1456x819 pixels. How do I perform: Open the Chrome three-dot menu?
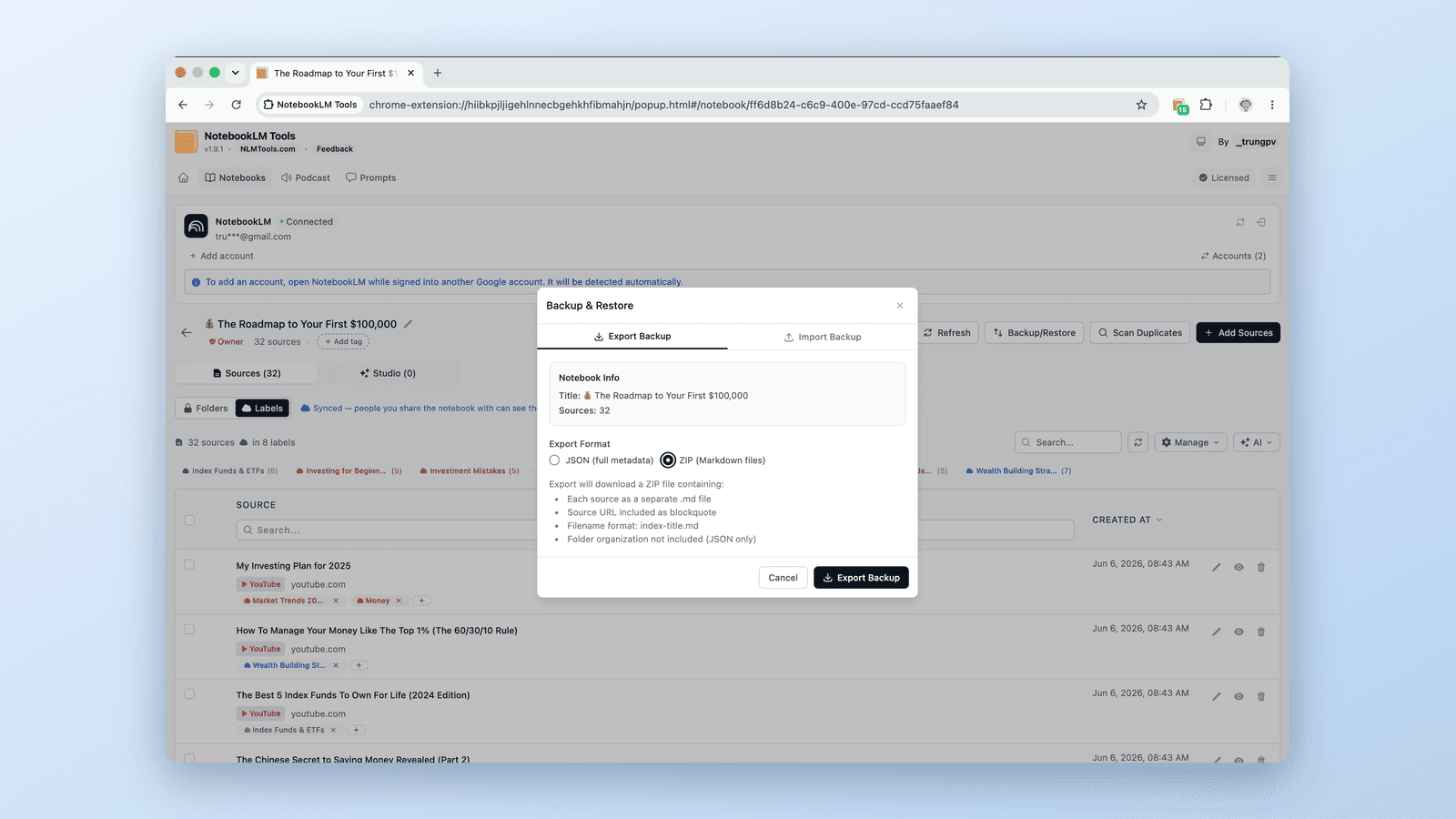[x=1272, y=105]
